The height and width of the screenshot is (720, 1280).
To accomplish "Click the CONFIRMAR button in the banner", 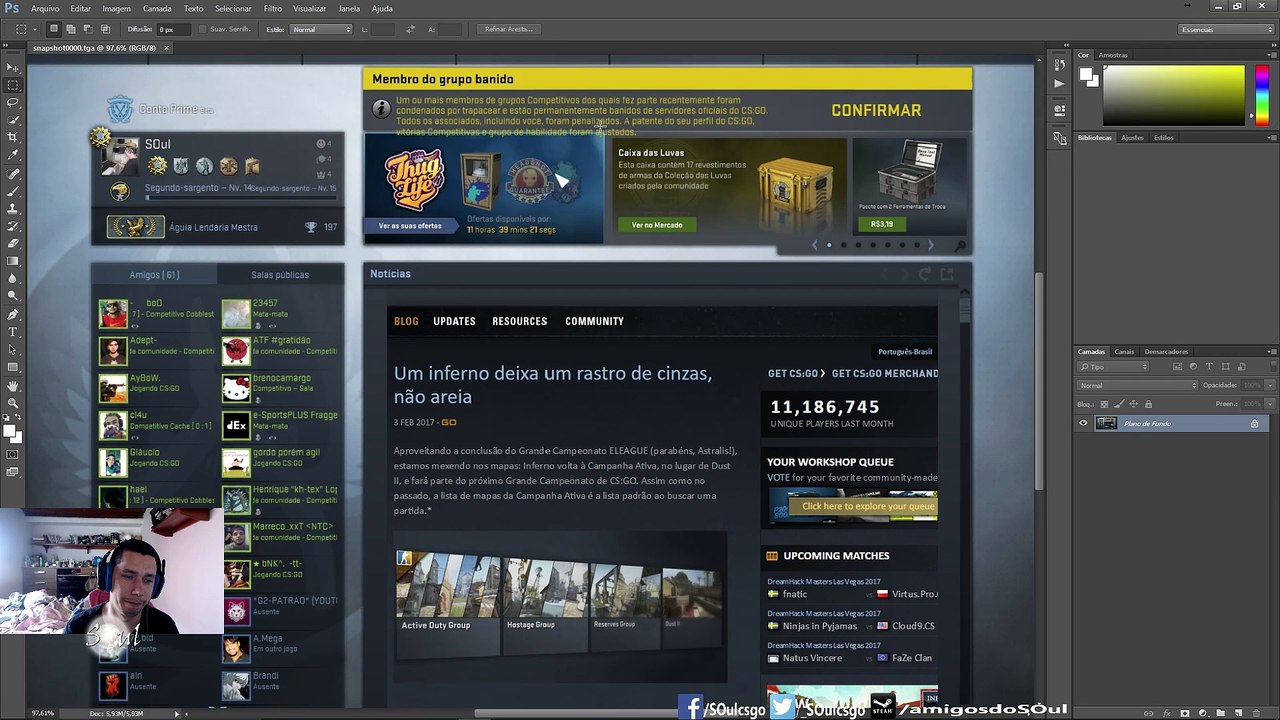I will point(876,110).
